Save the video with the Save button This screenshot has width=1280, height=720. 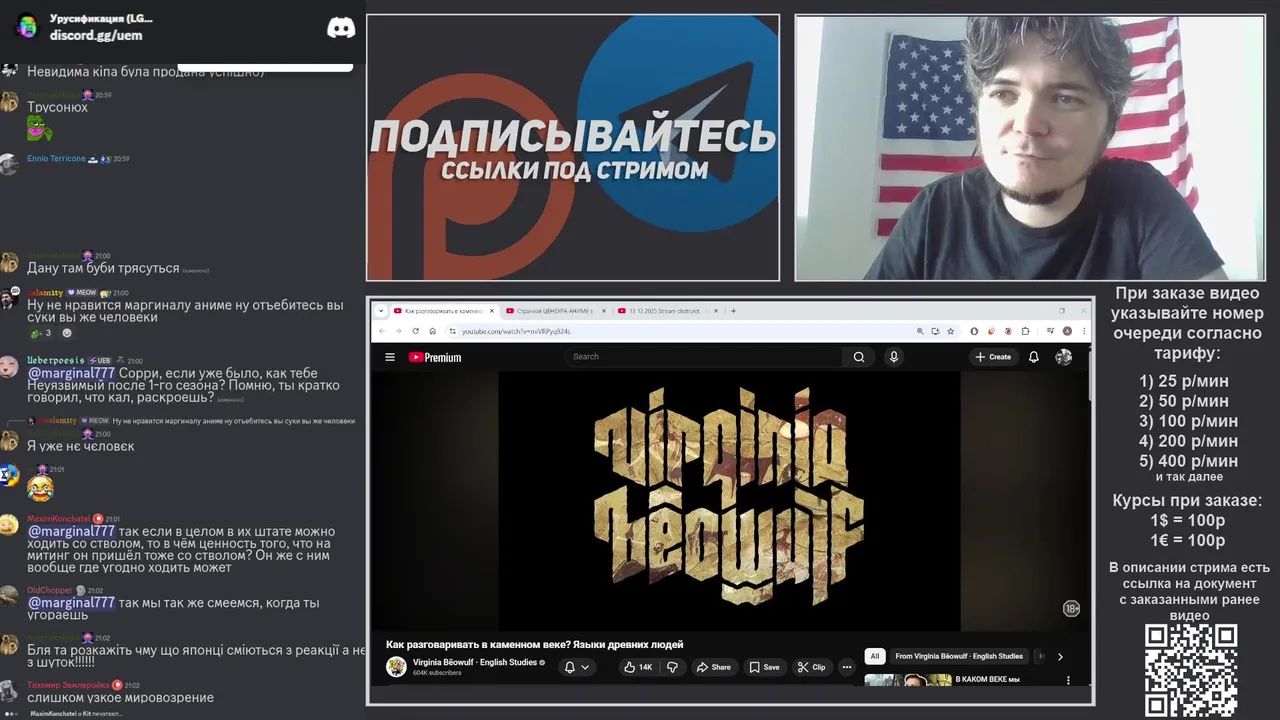(764, 667)
